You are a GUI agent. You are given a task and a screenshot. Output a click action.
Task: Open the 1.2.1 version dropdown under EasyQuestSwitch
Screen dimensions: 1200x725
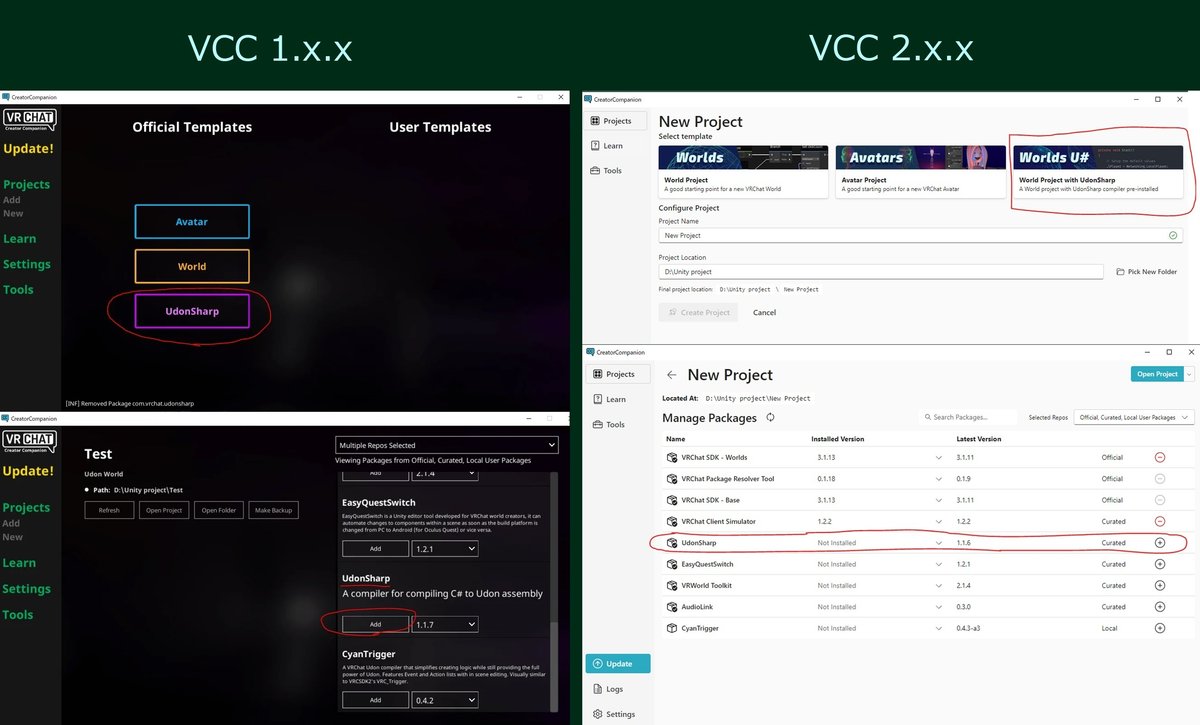click(445, 549)
